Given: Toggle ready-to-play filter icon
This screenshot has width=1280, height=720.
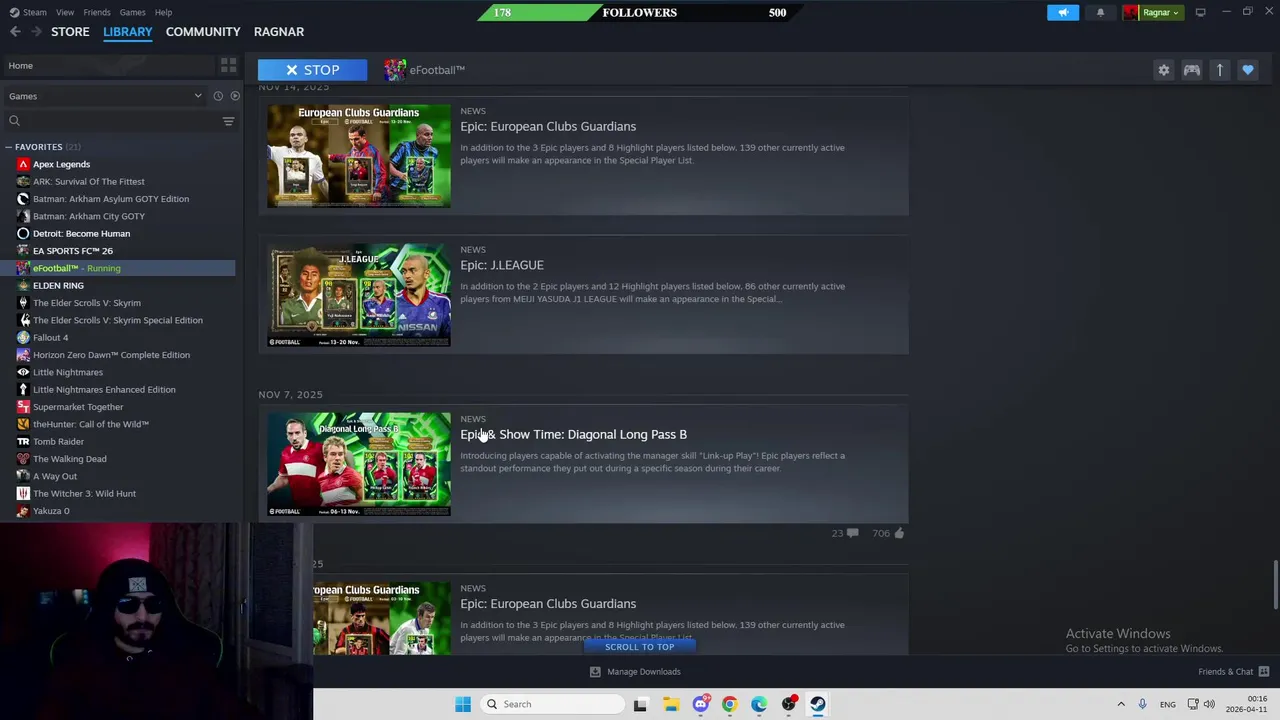Looking at the screenshot, I should 235,96.
